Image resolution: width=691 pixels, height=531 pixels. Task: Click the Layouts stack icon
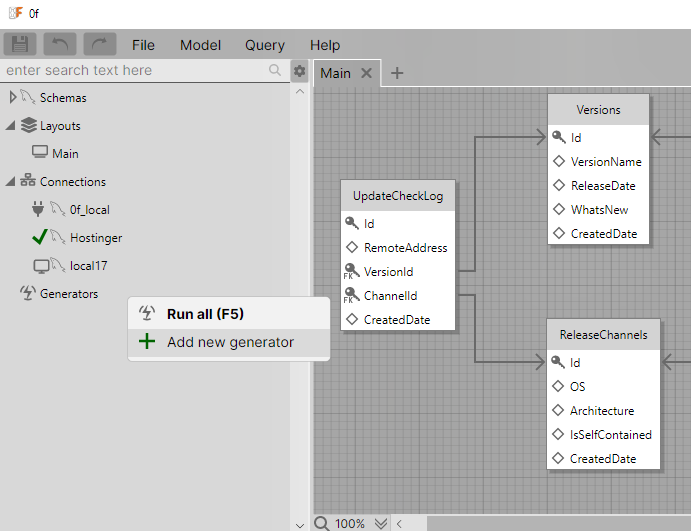pyautogui.click(x=29, y=125)
